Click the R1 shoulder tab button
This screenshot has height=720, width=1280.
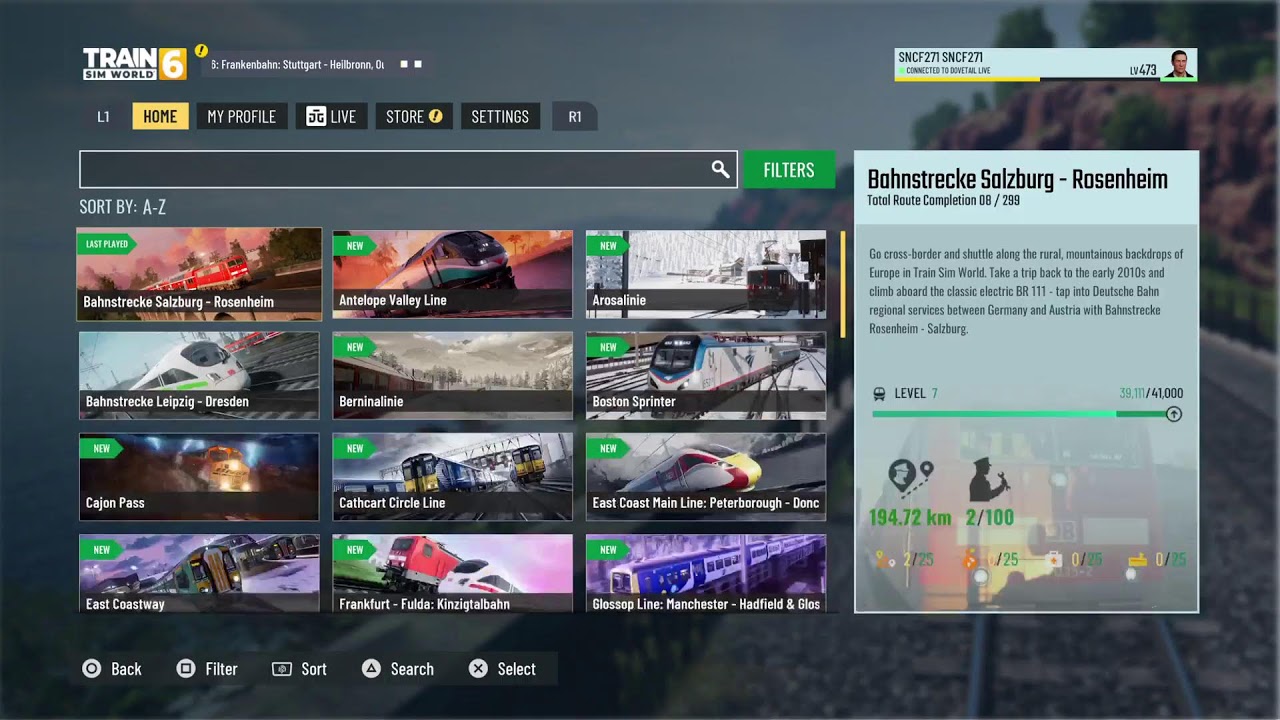(x=575, y=116)
